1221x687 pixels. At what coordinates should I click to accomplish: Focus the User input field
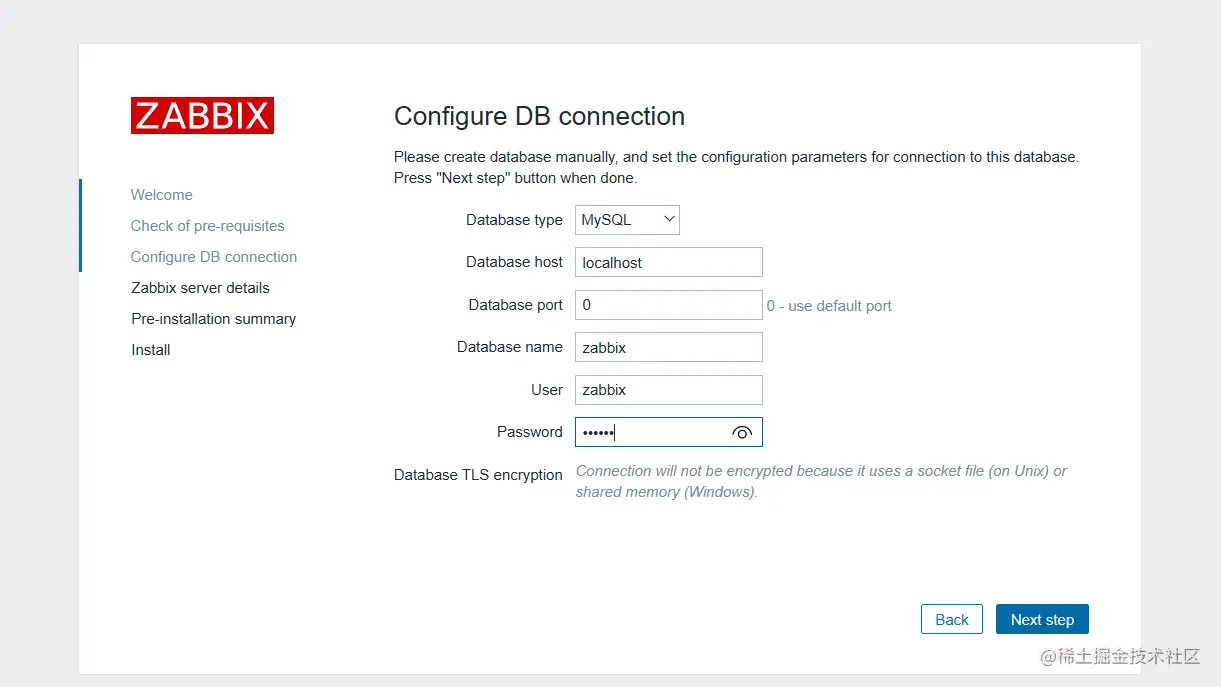click(x=669, y=390)
